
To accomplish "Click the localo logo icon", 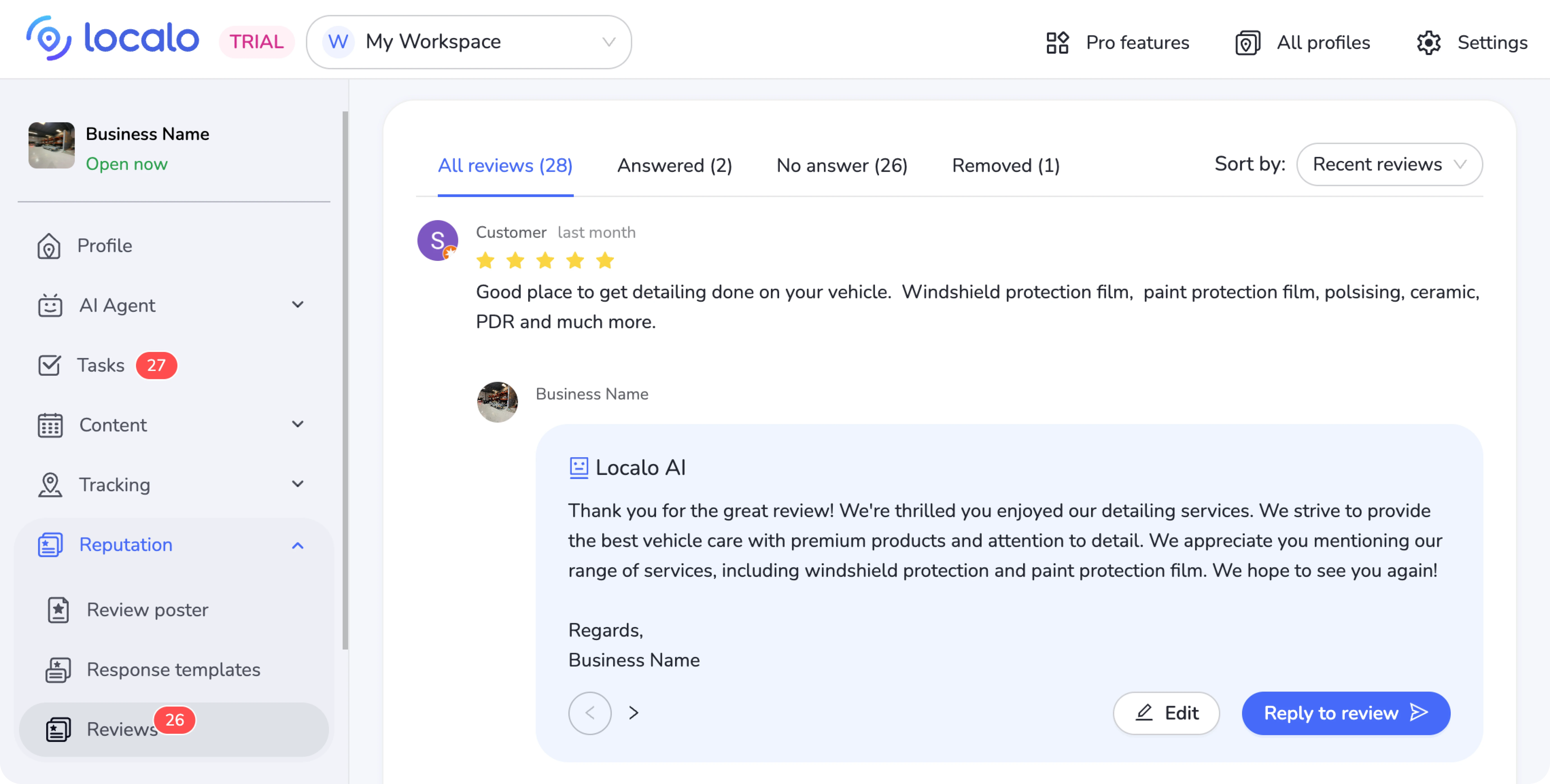I will click(x=48, y=39).
